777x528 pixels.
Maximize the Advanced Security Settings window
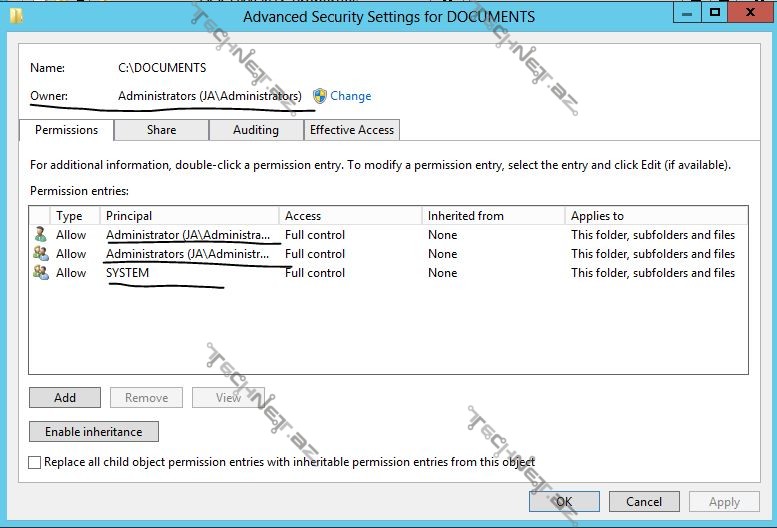point(714,13)
